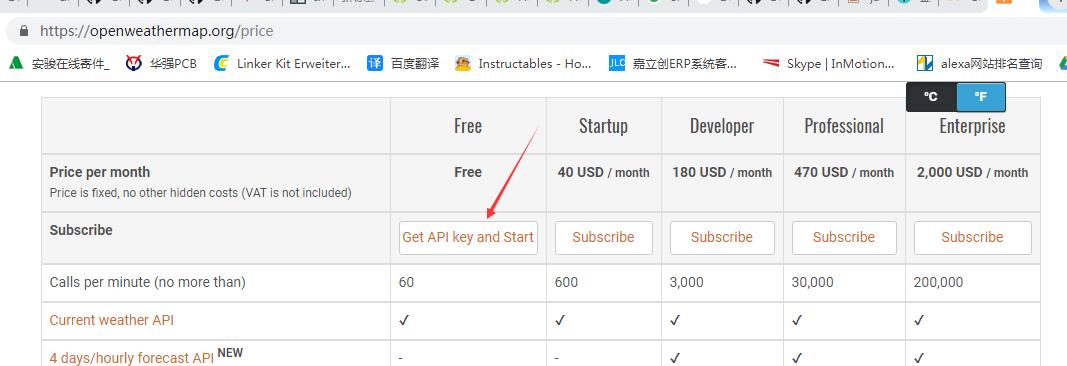Image resolution: width=1067 pixels, height=366 pixels.
Task: Click the 40 USD / month price
Action: (604, 173)
